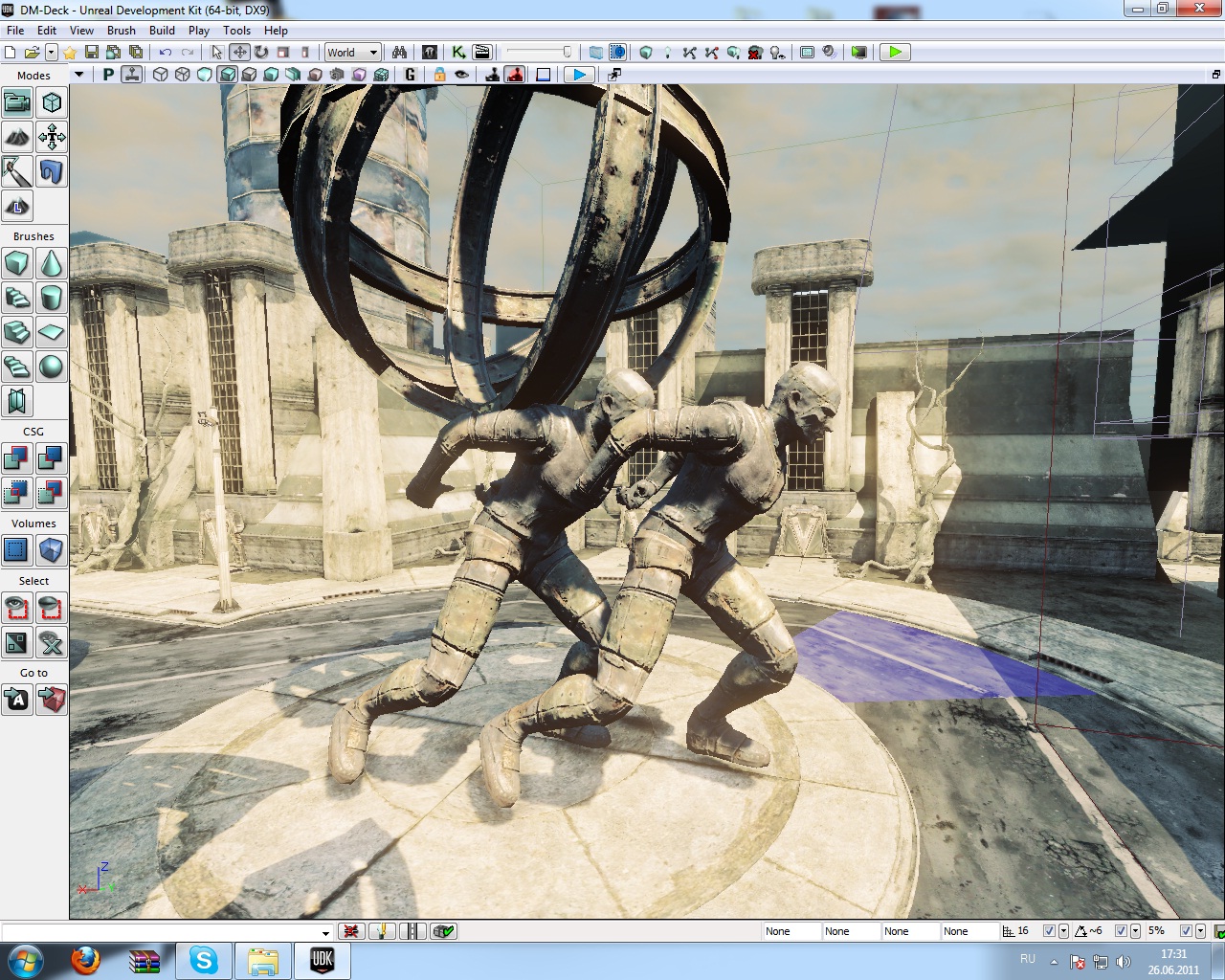This screenshot has height=980, width=1225.
Task: Click the Redo arrow icon
Action: click(188, 53)
